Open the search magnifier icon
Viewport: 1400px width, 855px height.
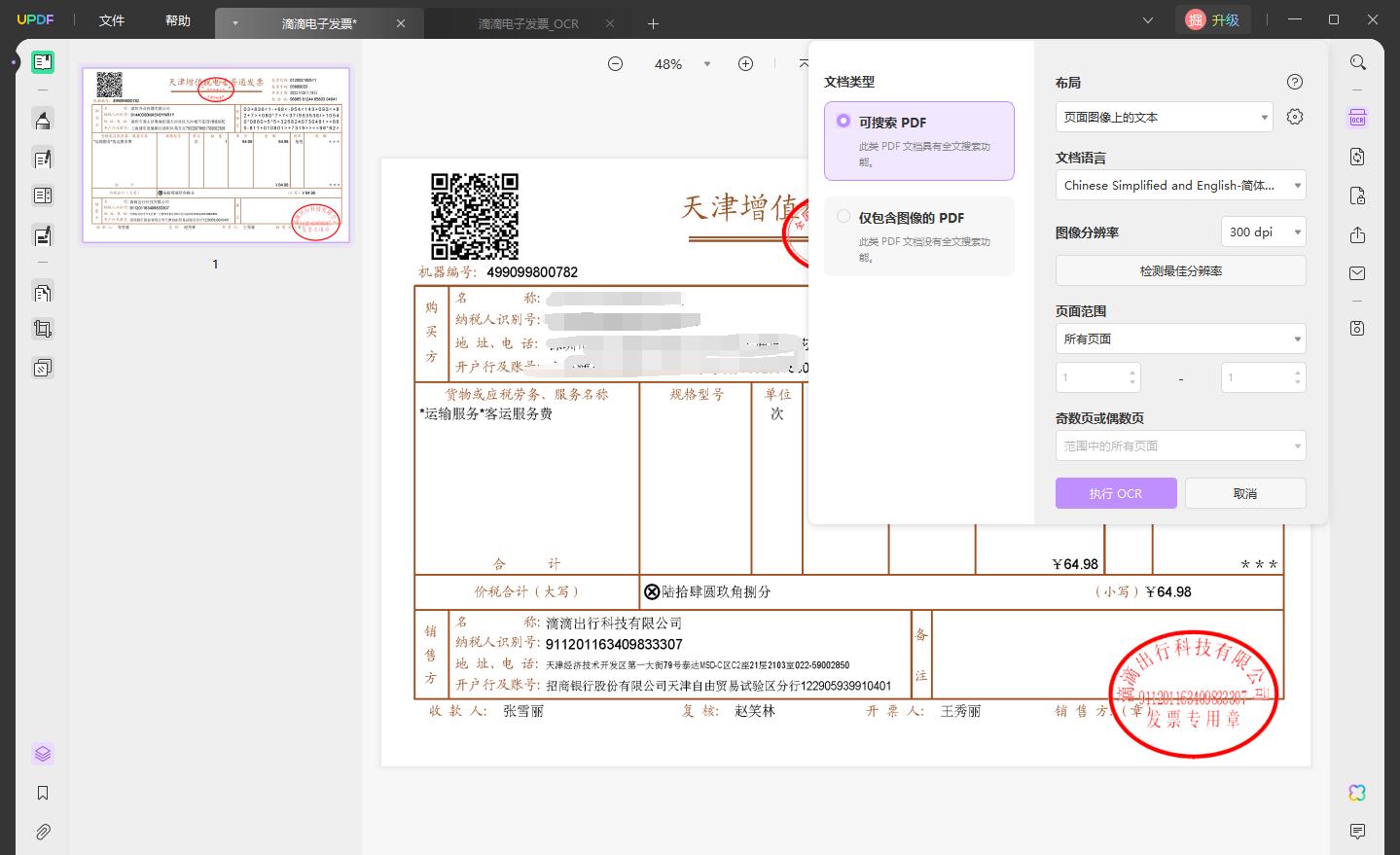pyautogui.click(x=1357, y=62)
